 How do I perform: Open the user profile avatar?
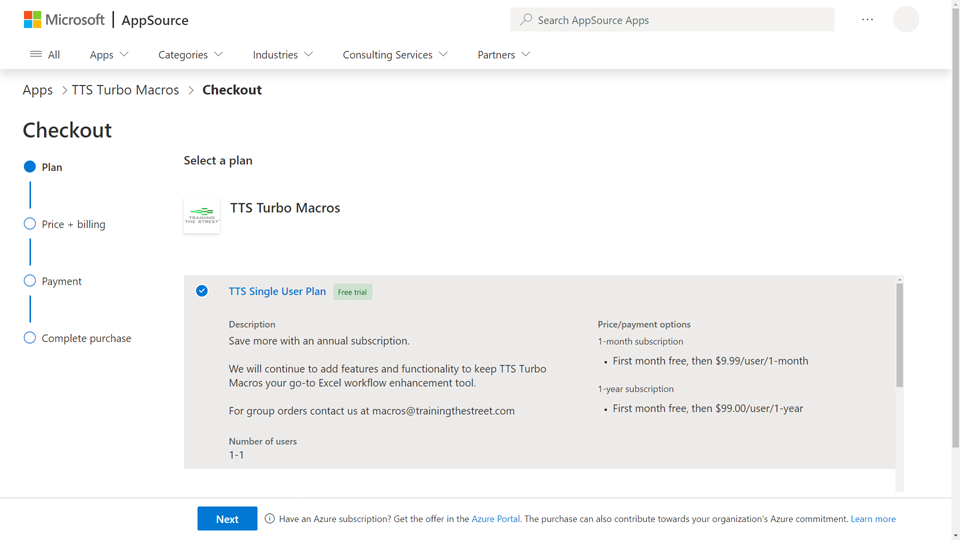point(906,20)
